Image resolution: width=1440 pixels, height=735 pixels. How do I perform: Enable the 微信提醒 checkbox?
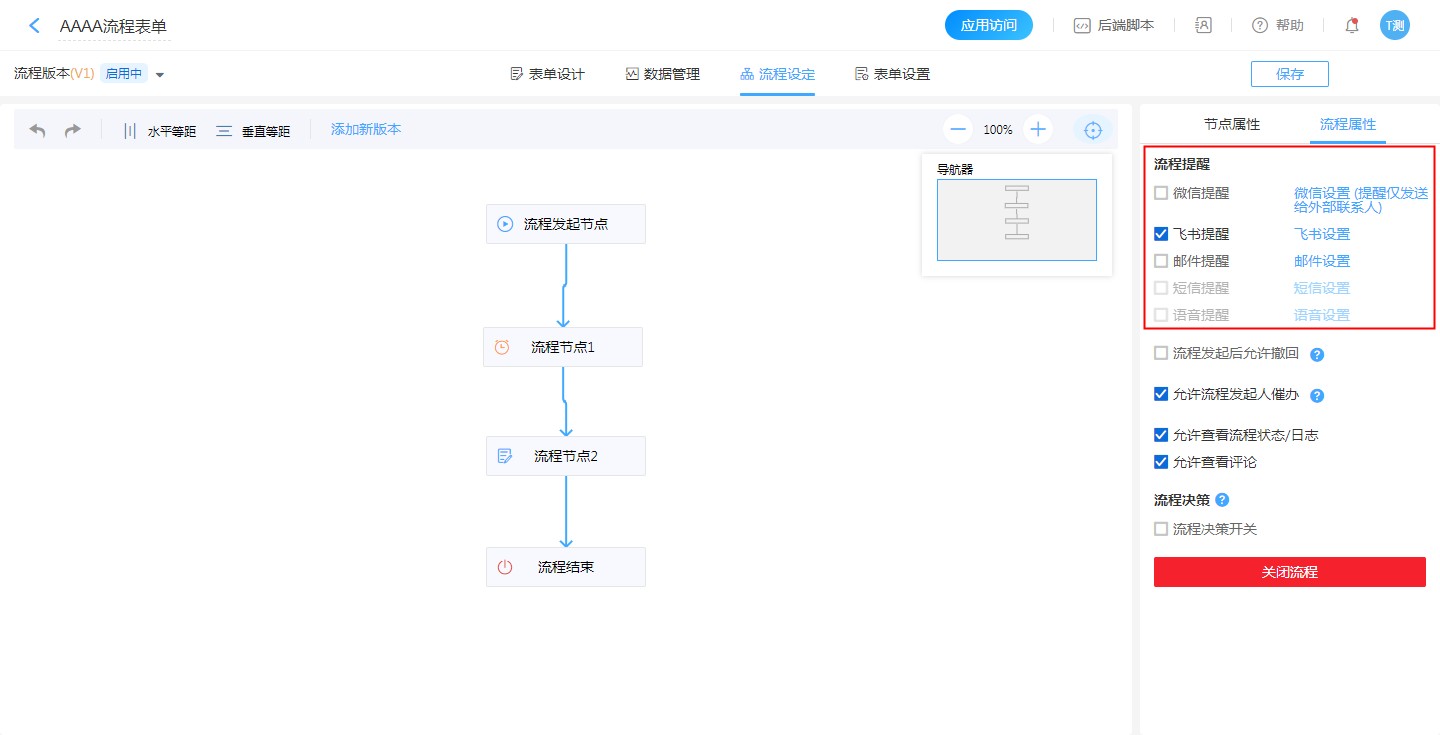pyautogui.click(x=1161, y=193)
